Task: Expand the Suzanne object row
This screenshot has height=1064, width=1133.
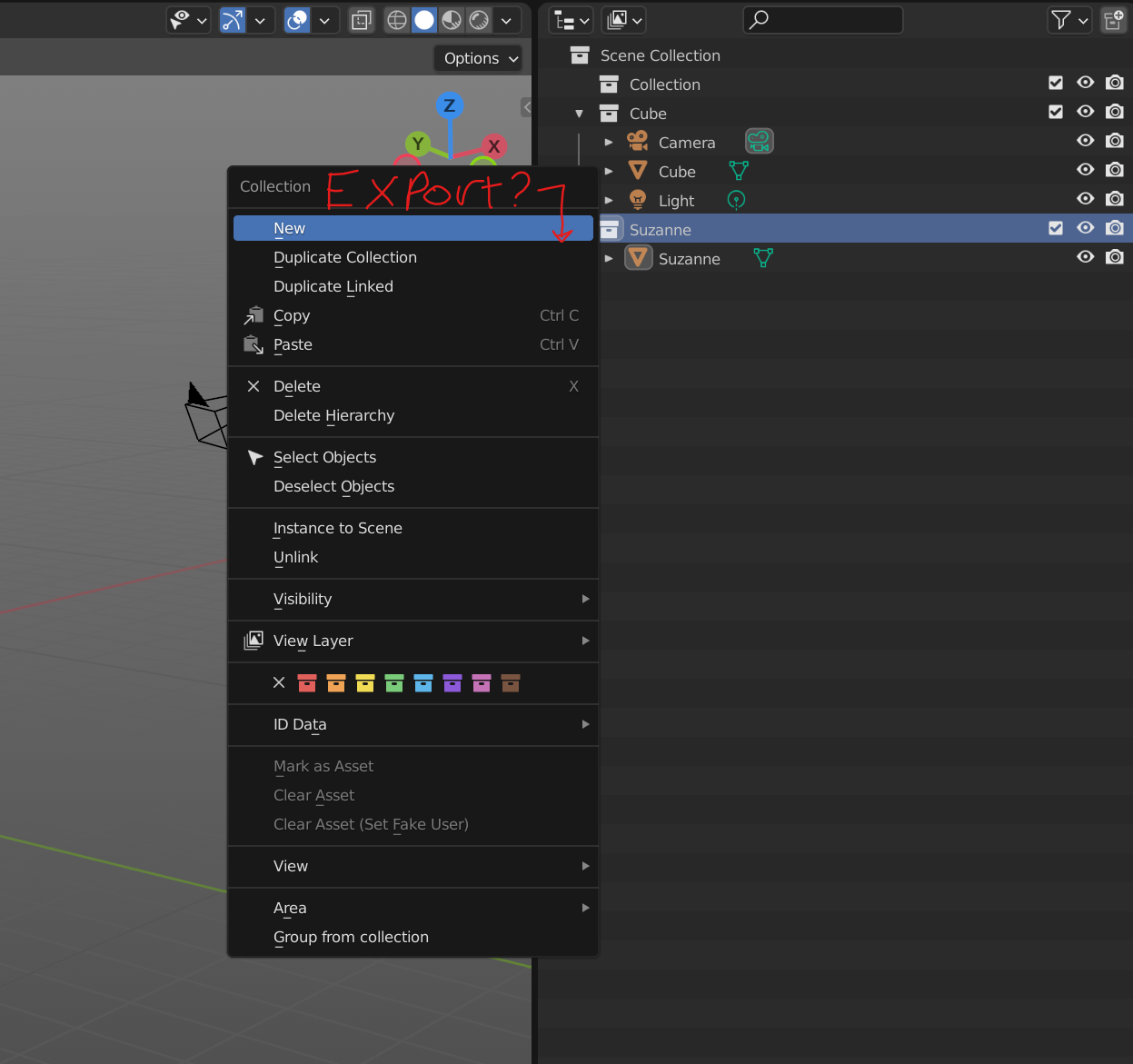Action: click(609, 259)
